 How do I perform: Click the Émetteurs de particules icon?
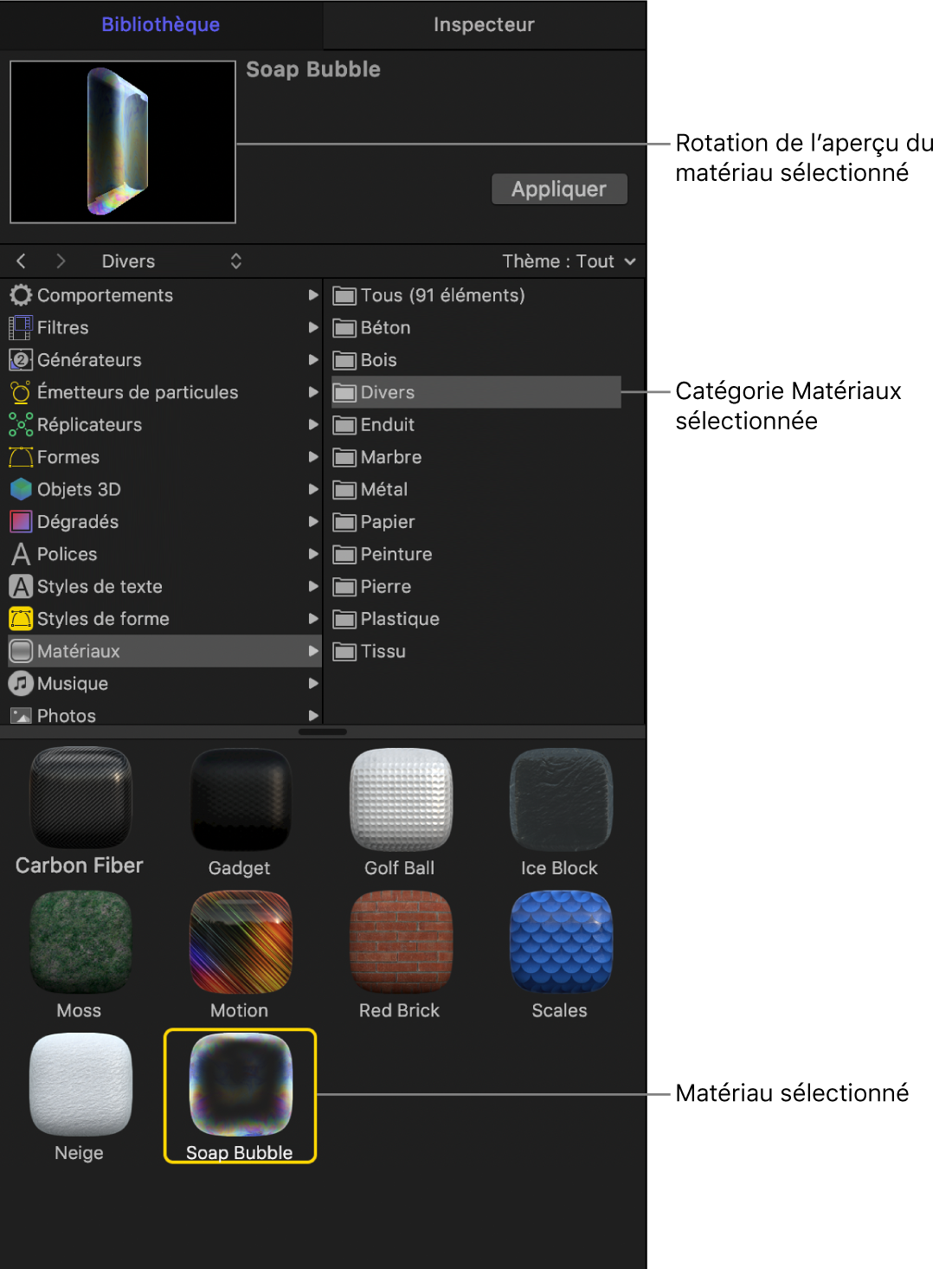pyautogui.click(x=21, y=392)
